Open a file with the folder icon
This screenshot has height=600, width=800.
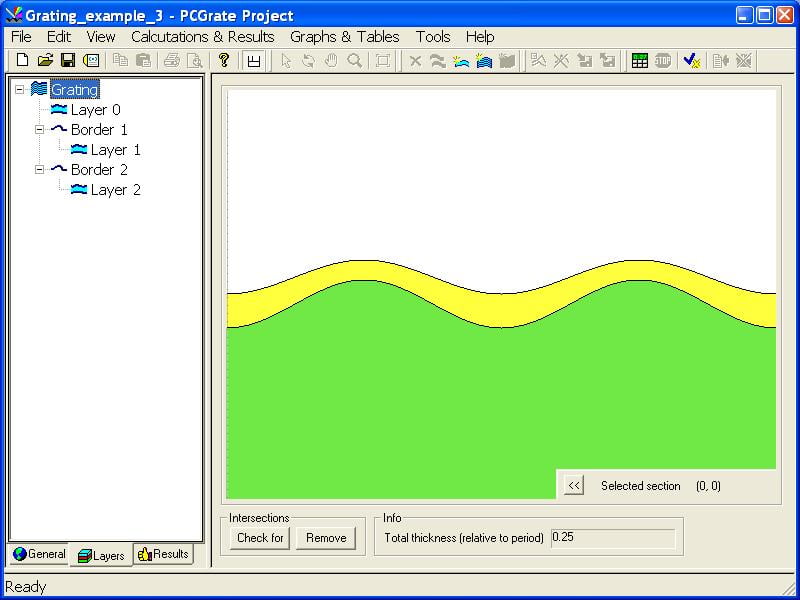tap(45, 61)
